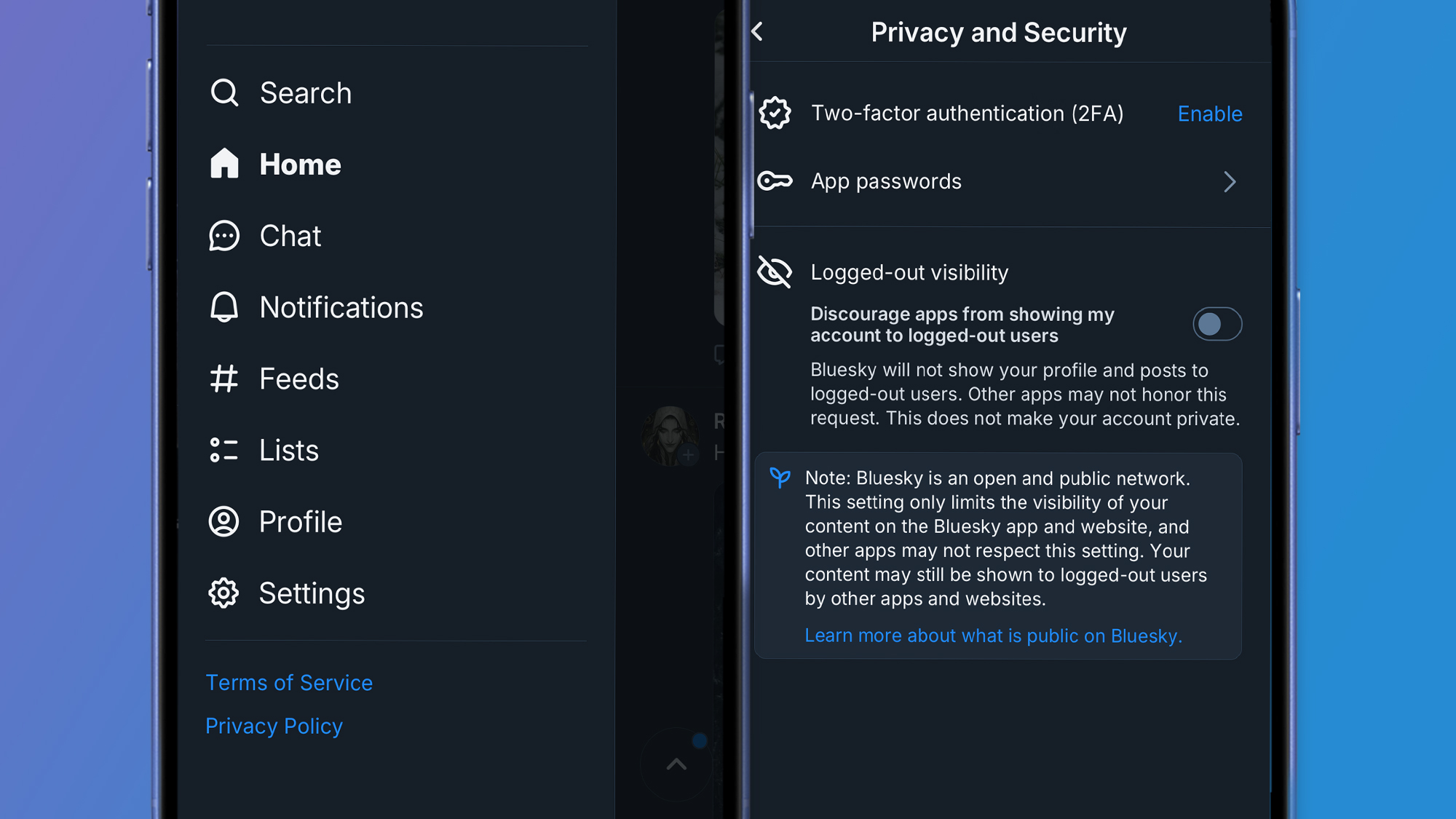Screen dimensions: 1456x819
Task: Expand App passwords chevron arrow
Action: (1230, 181)
